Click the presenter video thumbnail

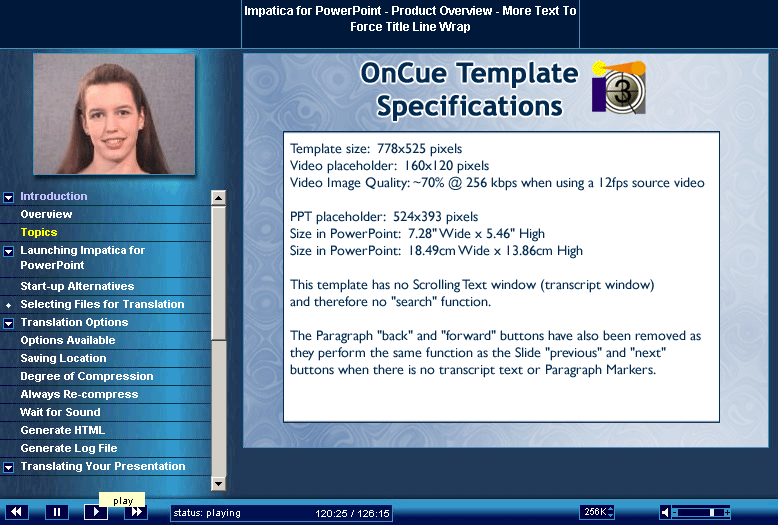(114, 114)
